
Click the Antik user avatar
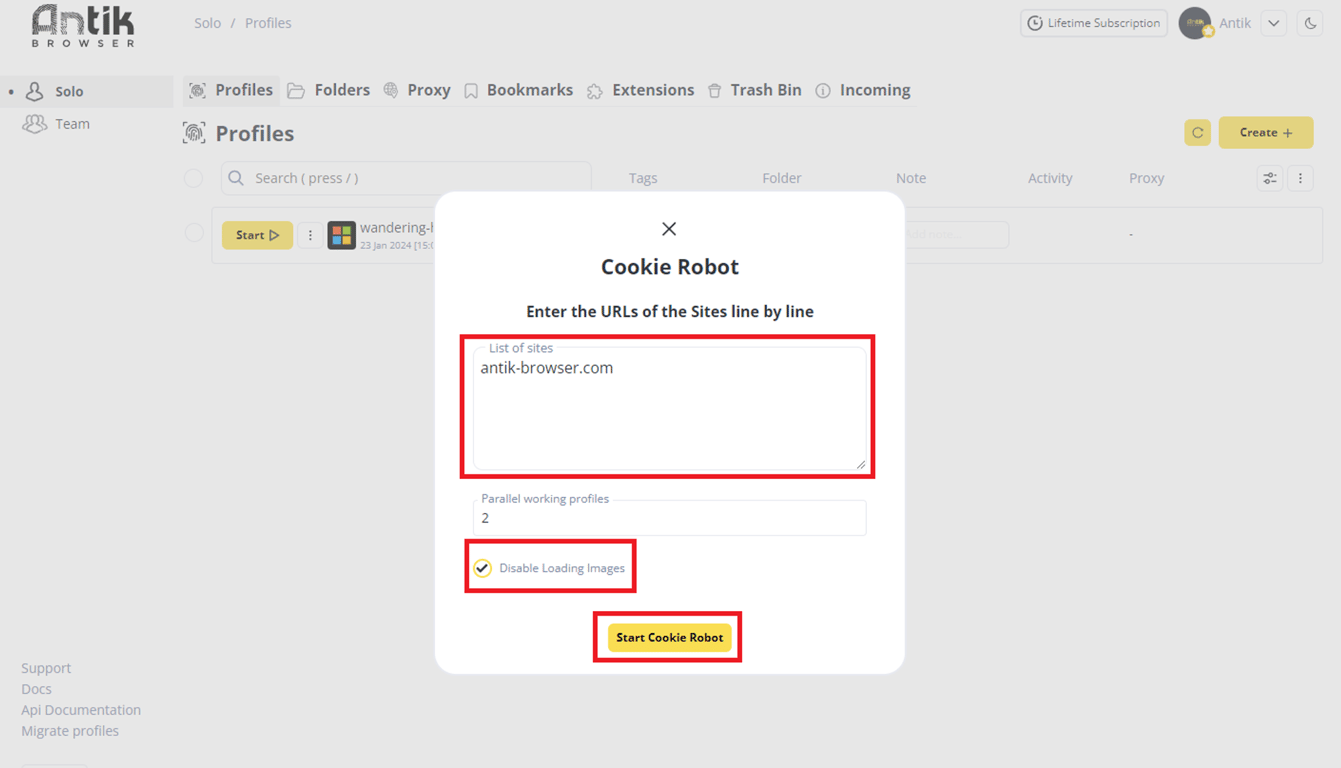1195,23
